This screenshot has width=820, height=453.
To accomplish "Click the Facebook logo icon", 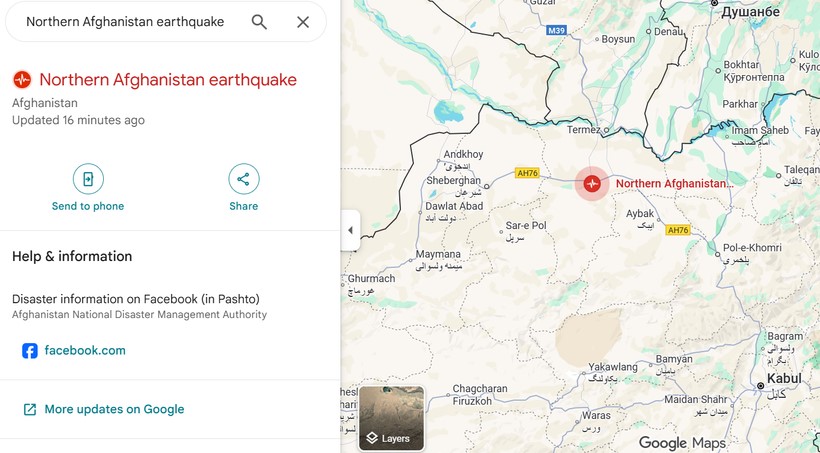I will pyautogui.click(x=30, y=351).
